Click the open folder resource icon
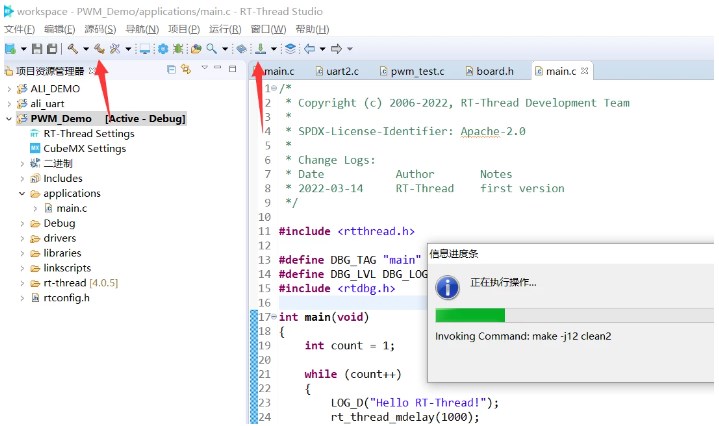The image size is (719, 426). [x=196, y=49]
